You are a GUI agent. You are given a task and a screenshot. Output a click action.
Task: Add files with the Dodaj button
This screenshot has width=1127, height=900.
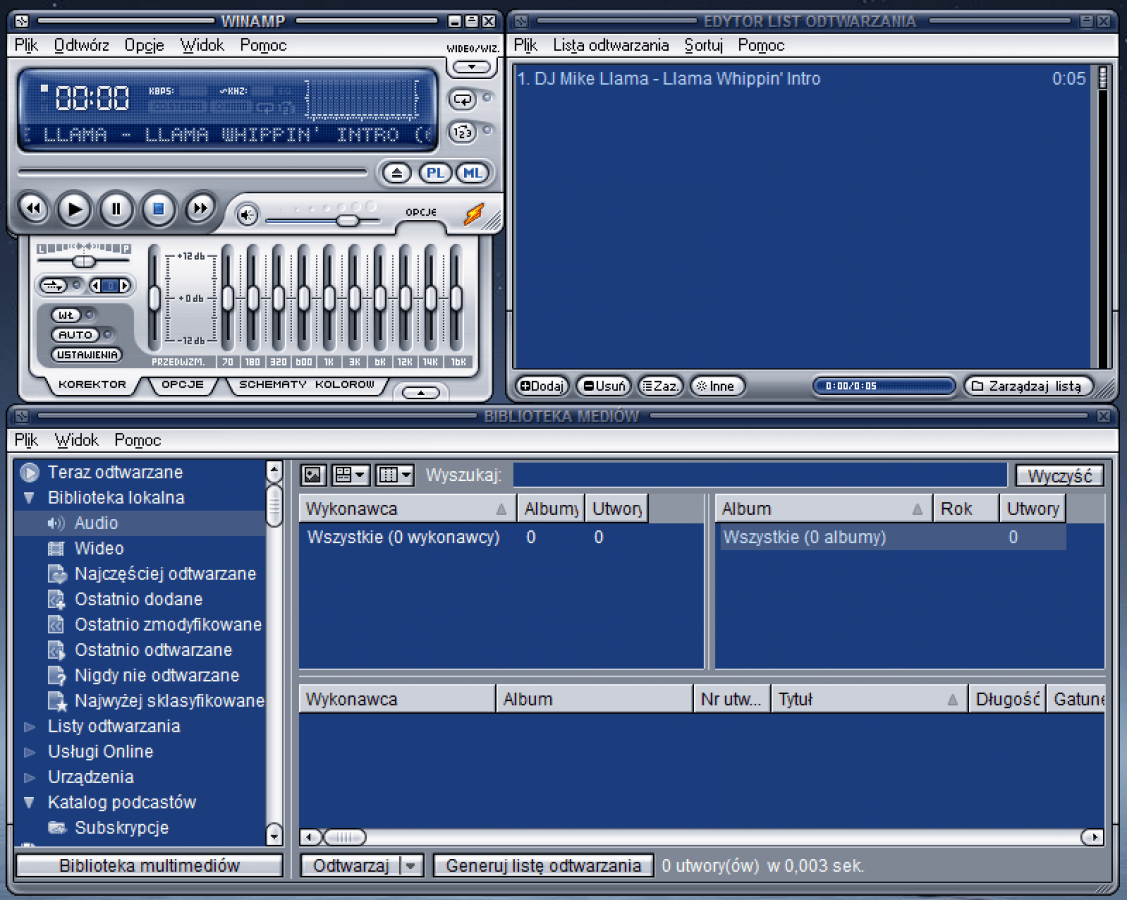[x=542, y=386]
